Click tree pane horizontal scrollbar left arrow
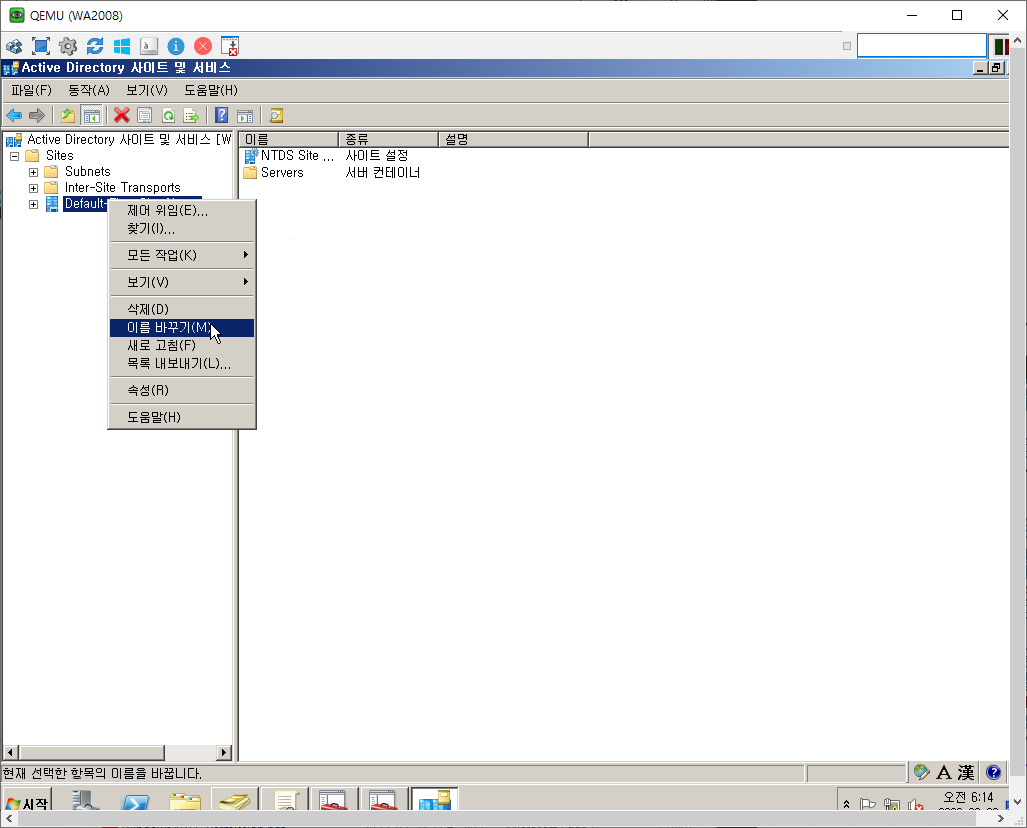1027x828 pixels. (x=10, y=753)
